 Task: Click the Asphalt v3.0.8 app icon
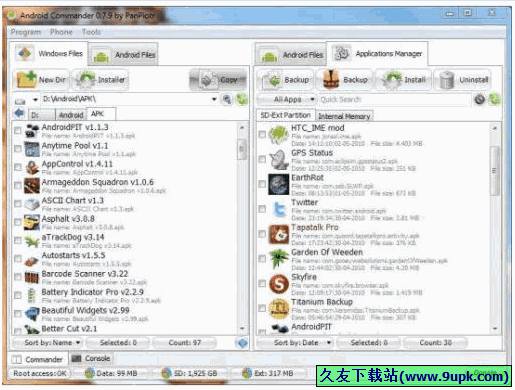[32, 222]
